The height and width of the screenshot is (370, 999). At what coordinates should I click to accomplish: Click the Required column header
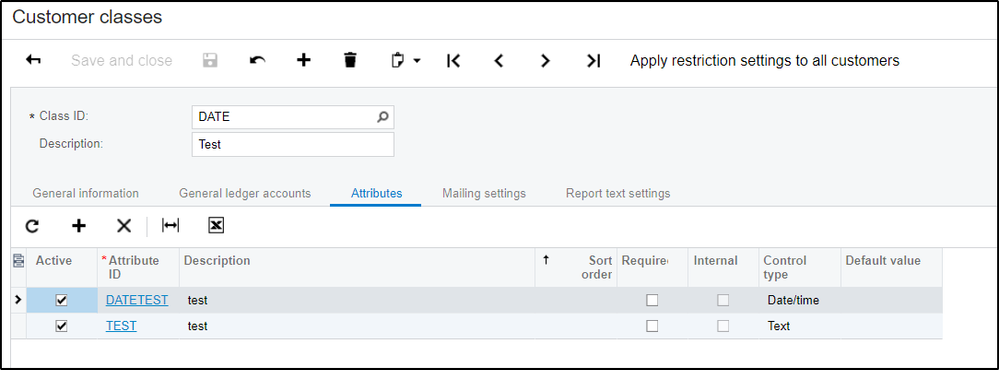click(652, 267)
